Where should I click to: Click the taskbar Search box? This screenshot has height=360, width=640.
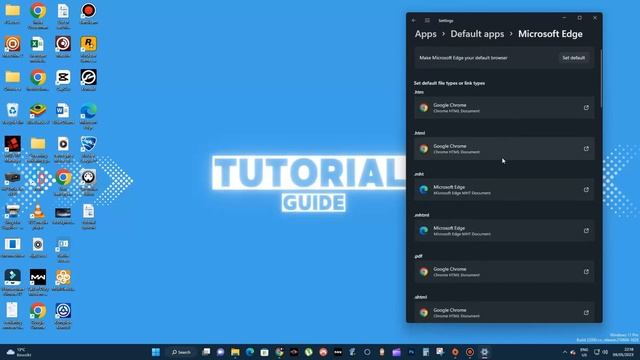[x=181, y=352]
